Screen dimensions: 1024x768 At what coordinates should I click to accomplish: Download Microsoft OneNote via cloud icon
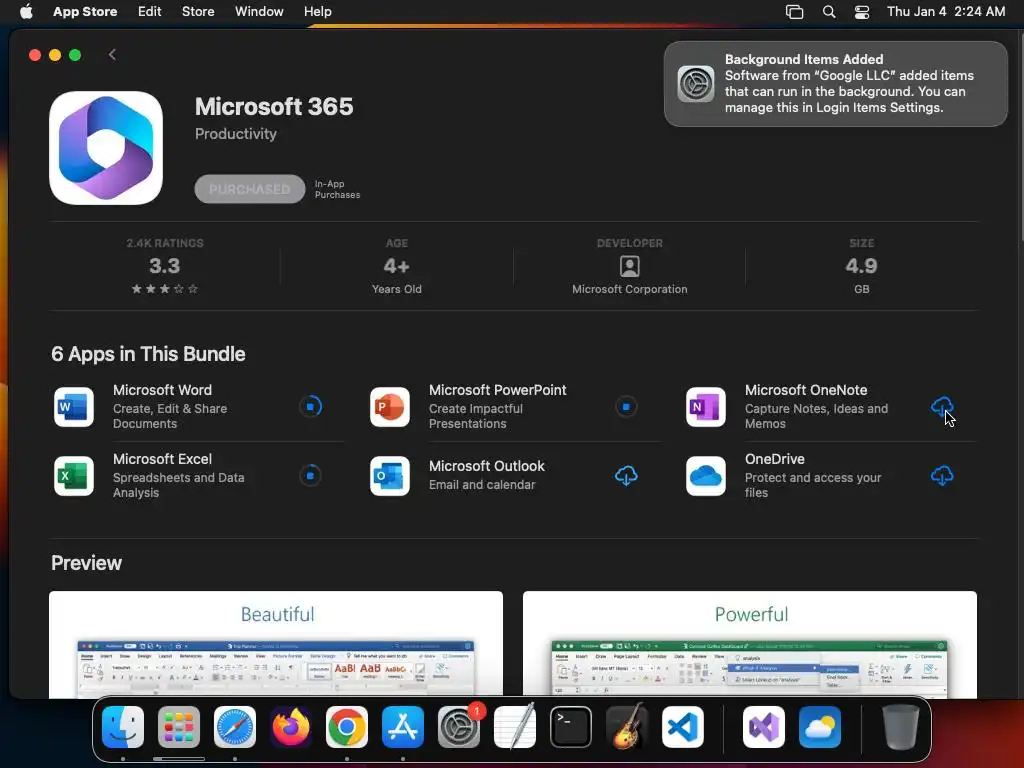(x=942, y=407)
